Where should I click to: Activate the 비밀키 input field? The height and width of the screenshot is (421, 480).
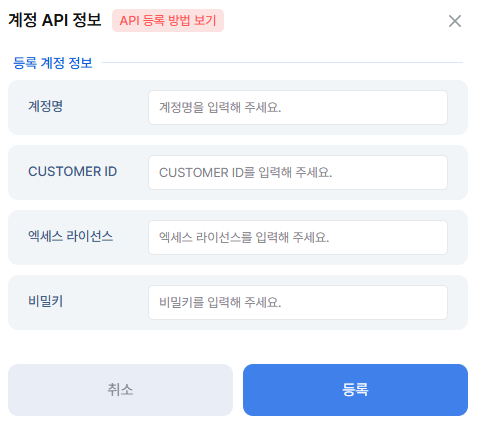298,302
